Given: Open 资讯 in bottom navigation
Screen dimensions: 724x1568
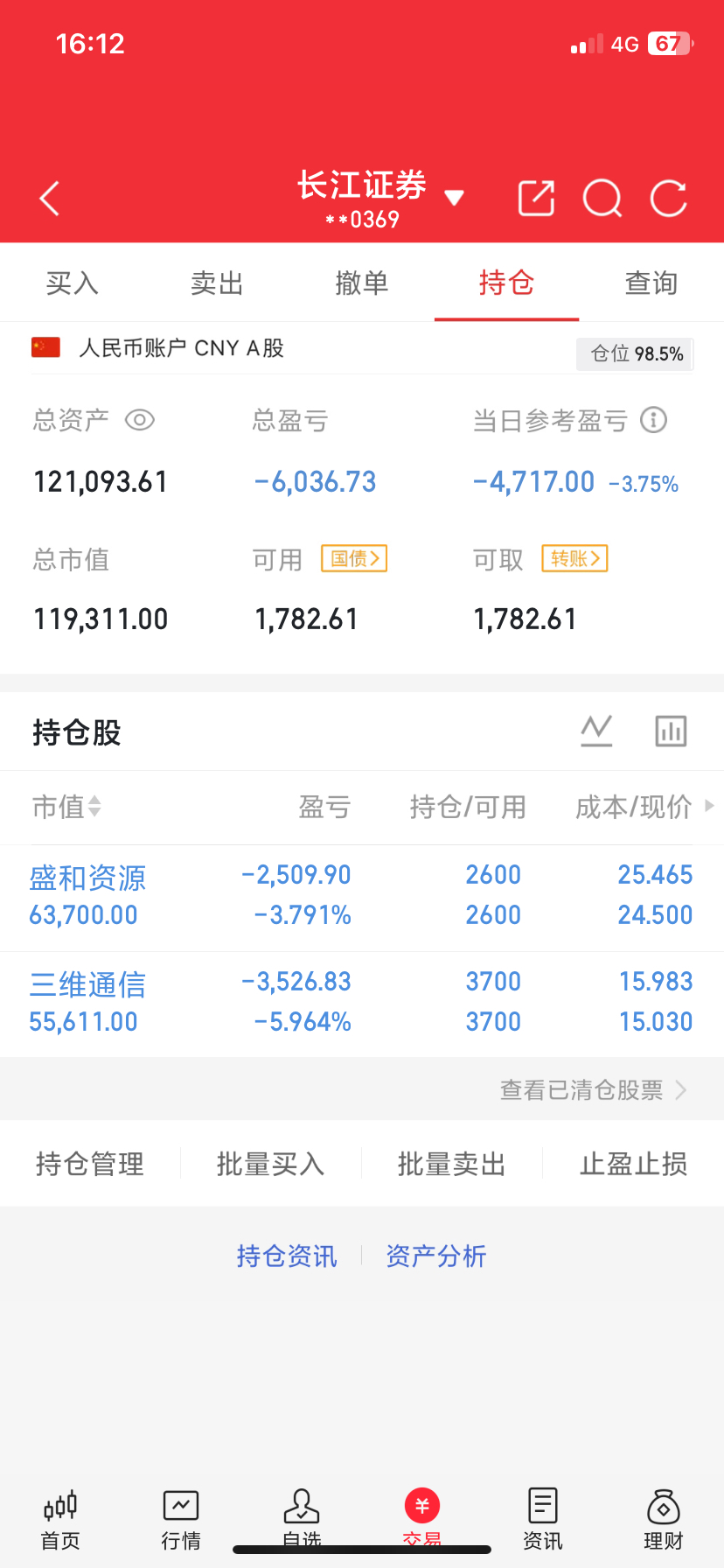Looking at the screenshot, I should 543,1520.
